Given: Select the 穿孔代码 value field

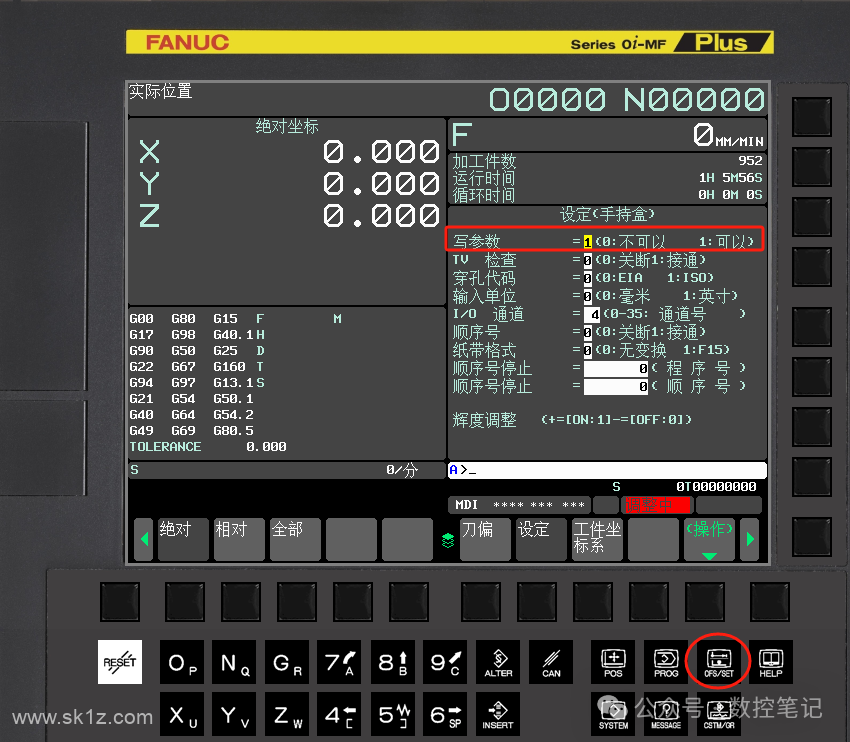Looking at the screenshot, I should click(588, 279).
